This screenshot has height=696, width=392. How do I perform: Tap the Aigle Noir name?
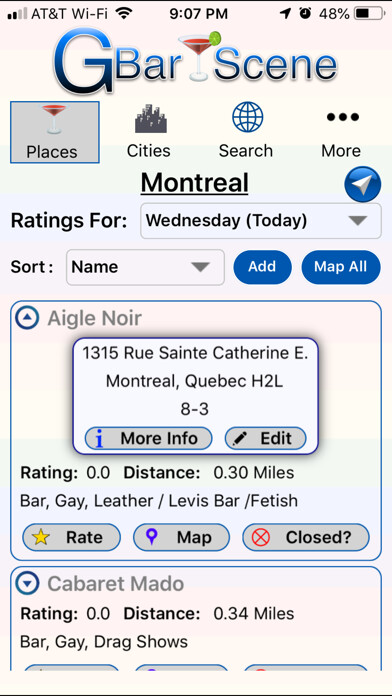(x=94, y=318)
